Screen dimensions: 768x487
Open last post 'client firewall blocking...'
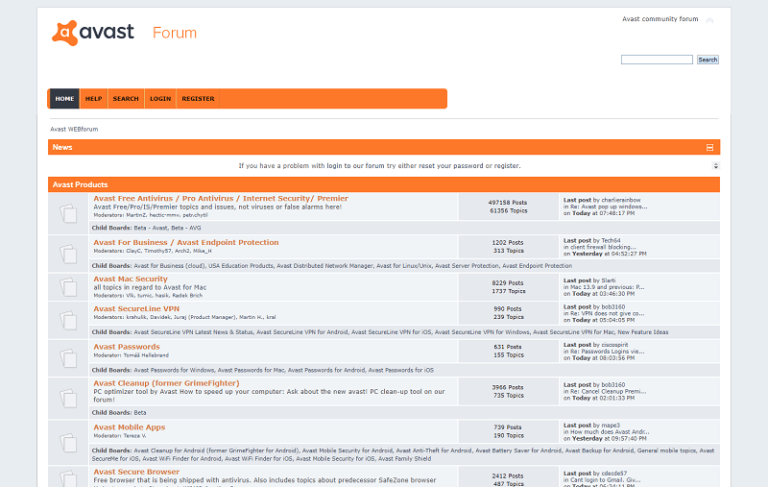coord(603,247)
